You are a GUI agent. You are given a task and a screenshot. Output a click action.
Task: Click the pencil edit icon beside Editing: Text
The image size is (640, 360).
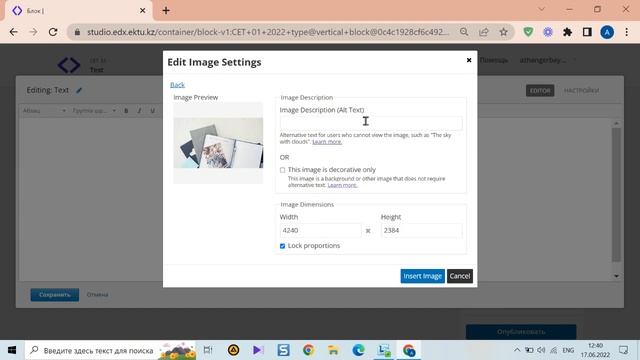tap(79, 90)
